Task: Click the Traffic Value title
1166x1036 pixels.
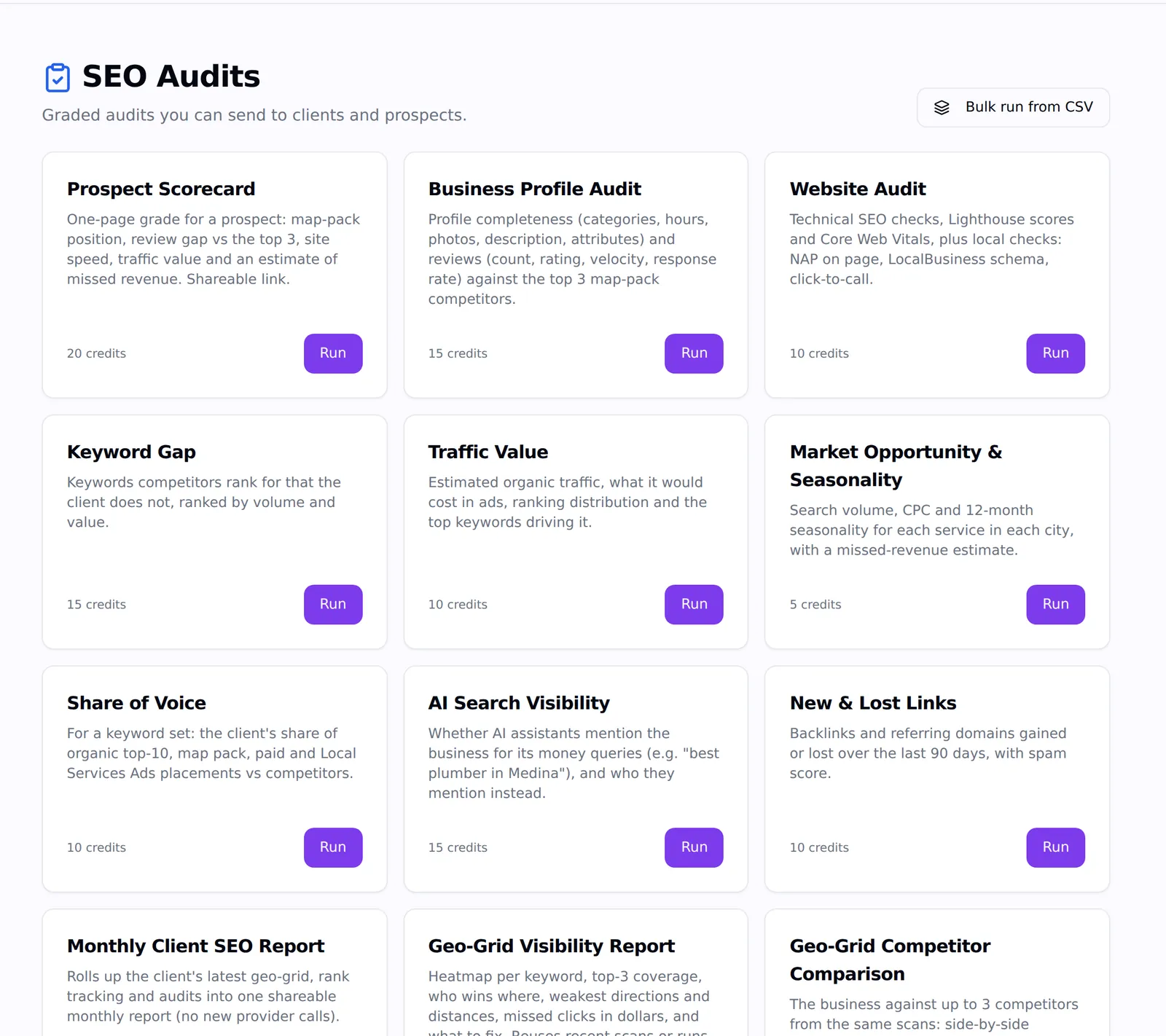Action: (x=488, y=452)
